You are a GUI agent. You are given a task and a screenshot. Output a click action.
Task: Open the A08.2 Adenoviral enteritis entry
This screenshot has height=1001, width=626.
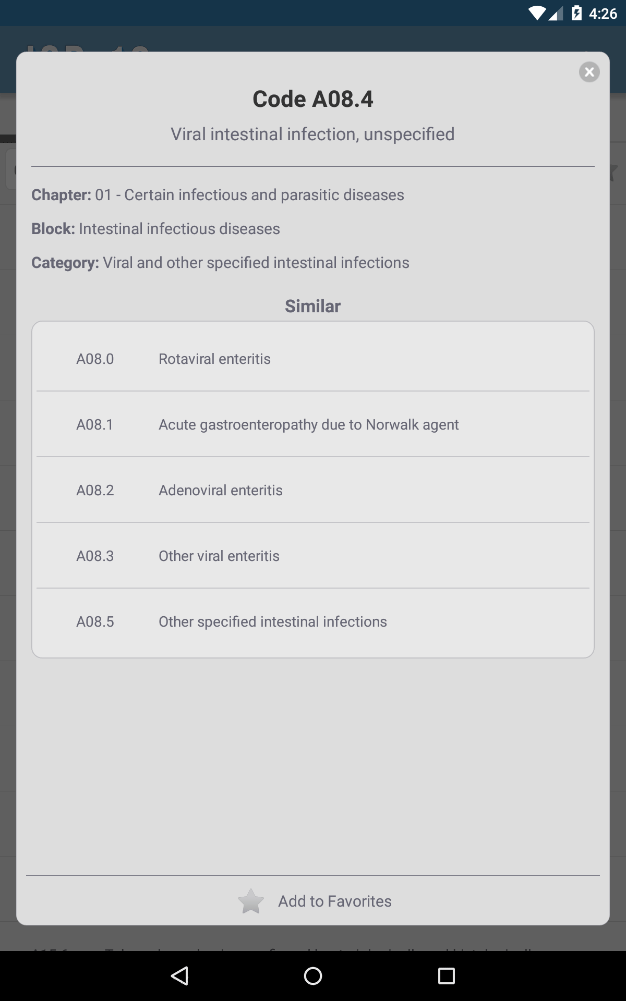(x=312, y=491)
